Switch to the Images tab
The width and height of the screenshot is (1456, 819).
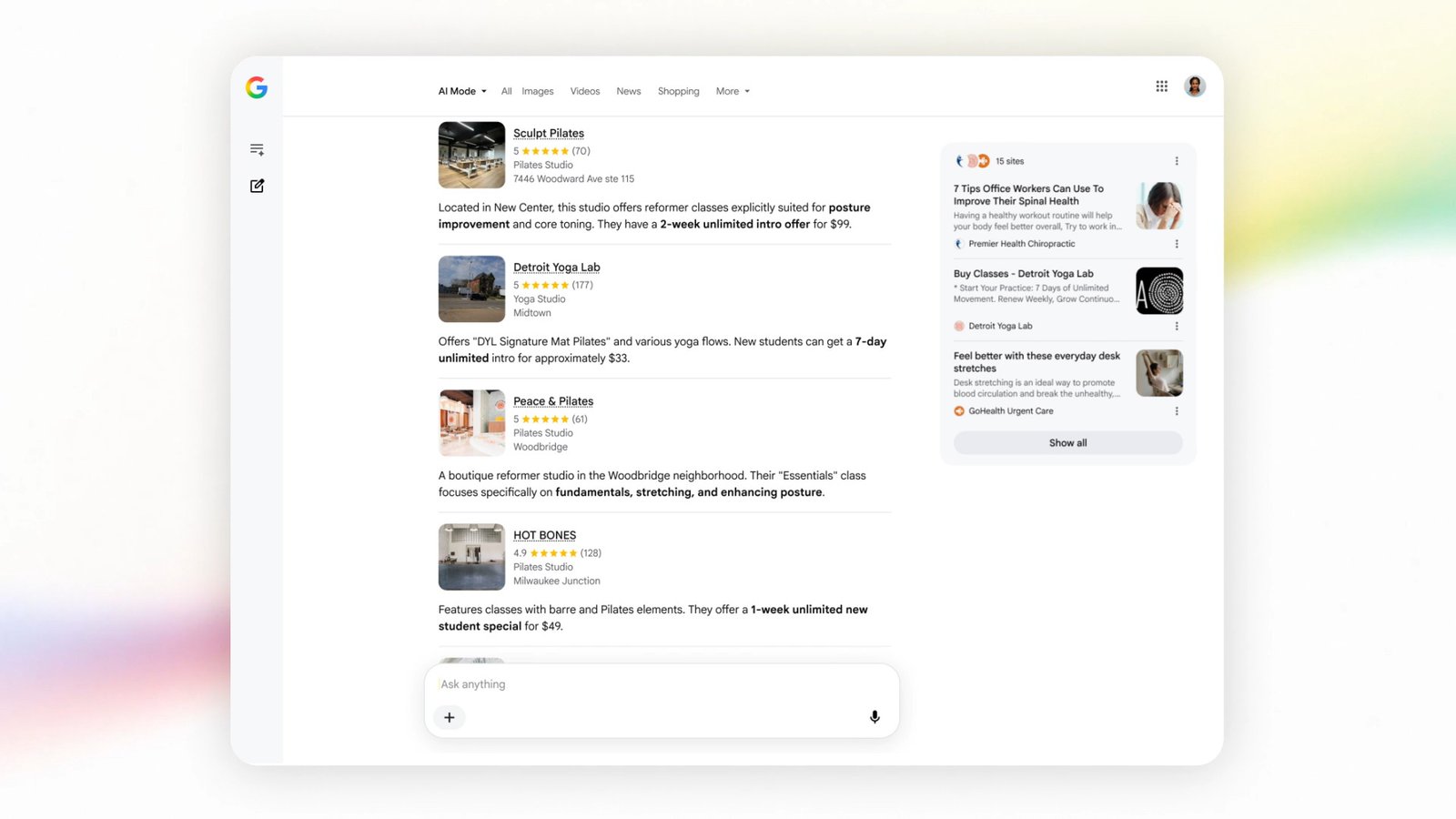pyautogui.click(x=538, y=91)
